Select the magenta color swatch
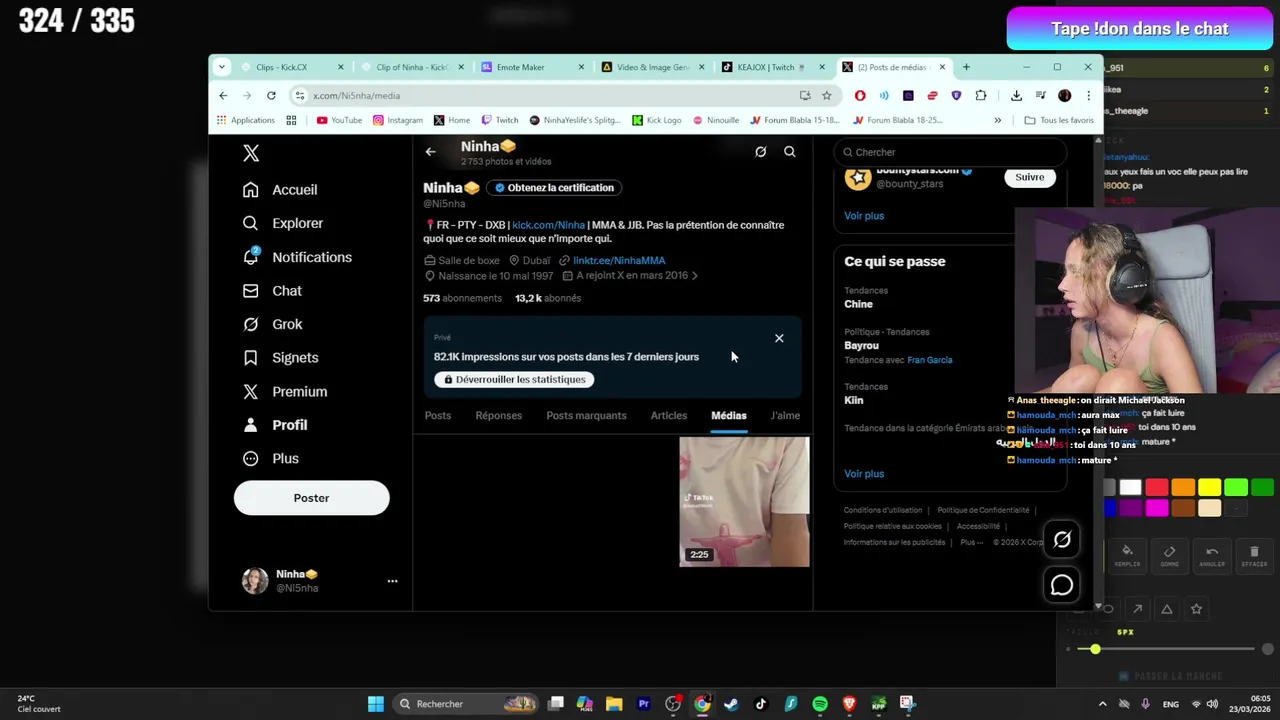The width and height of the screenshot is (1280, 720). pyautogui.click(x=1157, y=508)
